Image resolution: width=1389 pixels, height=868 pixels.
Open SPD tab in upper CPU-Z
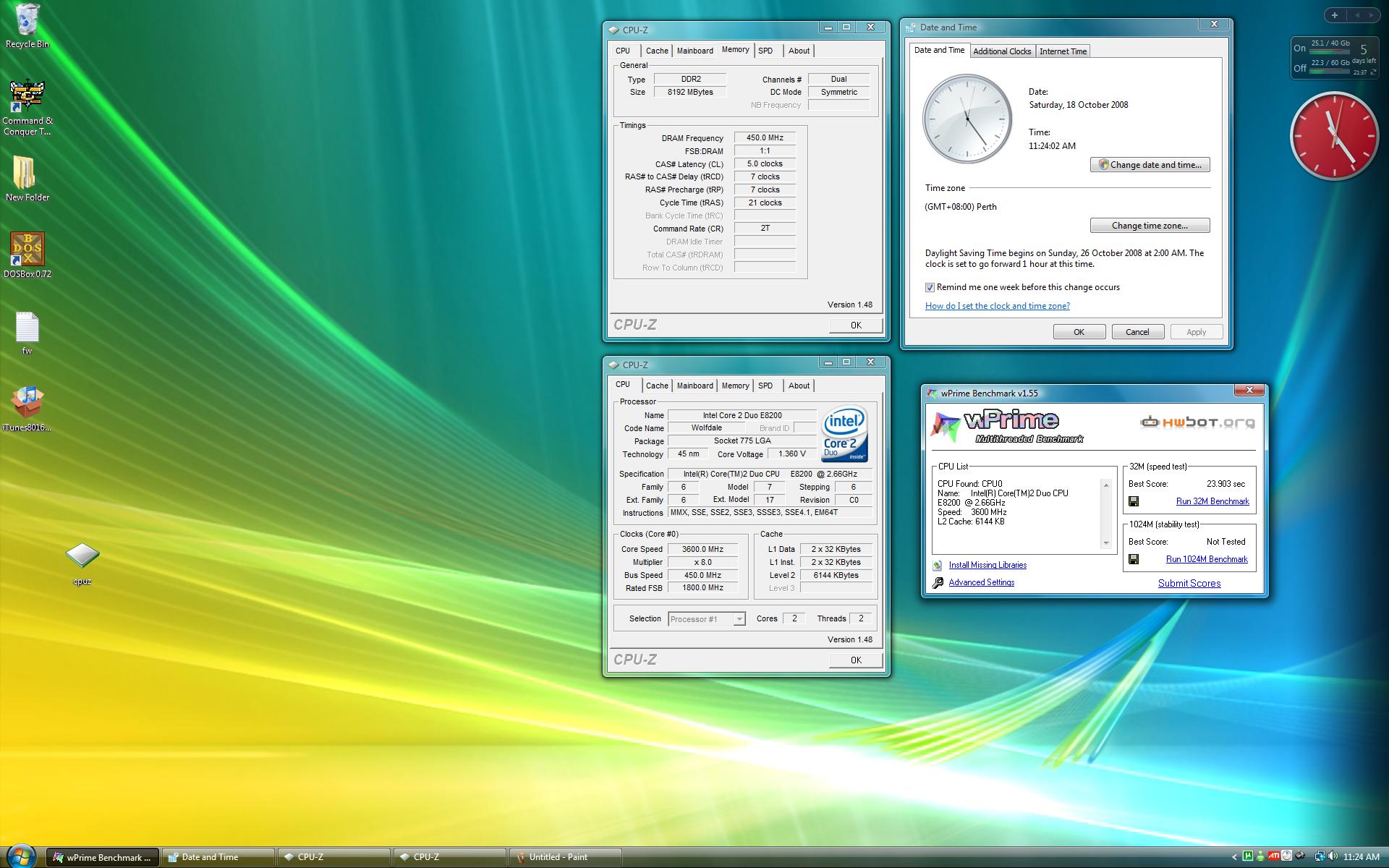click(x=765, y=51)
